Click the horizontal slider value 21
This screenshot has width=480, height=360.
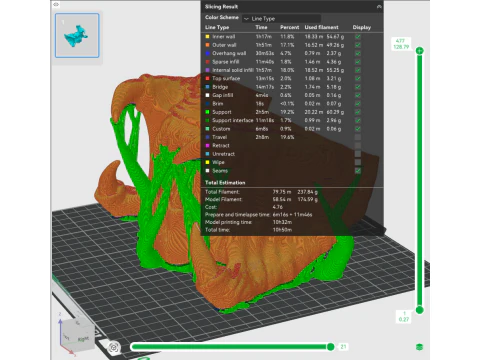click(343, 347)
